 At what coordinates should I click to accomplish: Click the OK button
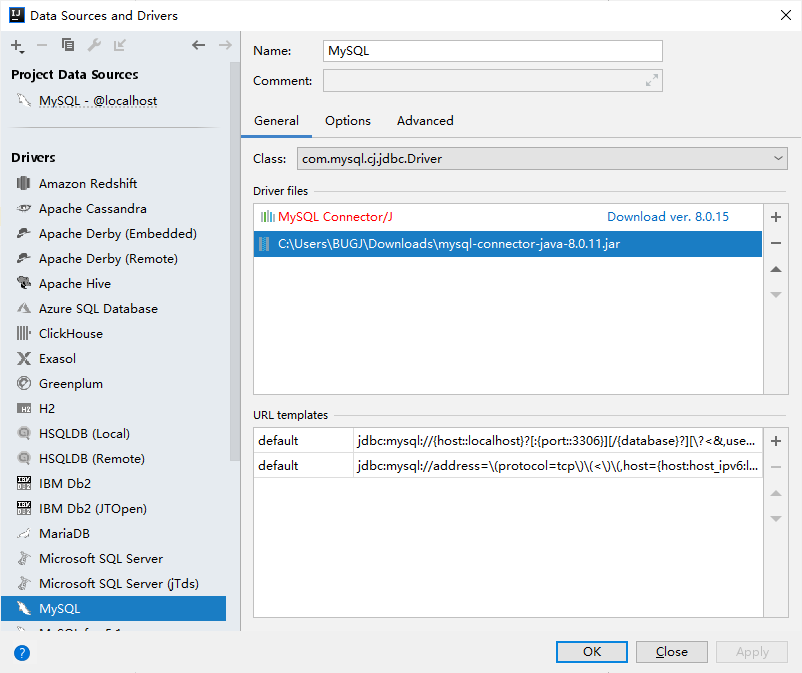point(591,651)
